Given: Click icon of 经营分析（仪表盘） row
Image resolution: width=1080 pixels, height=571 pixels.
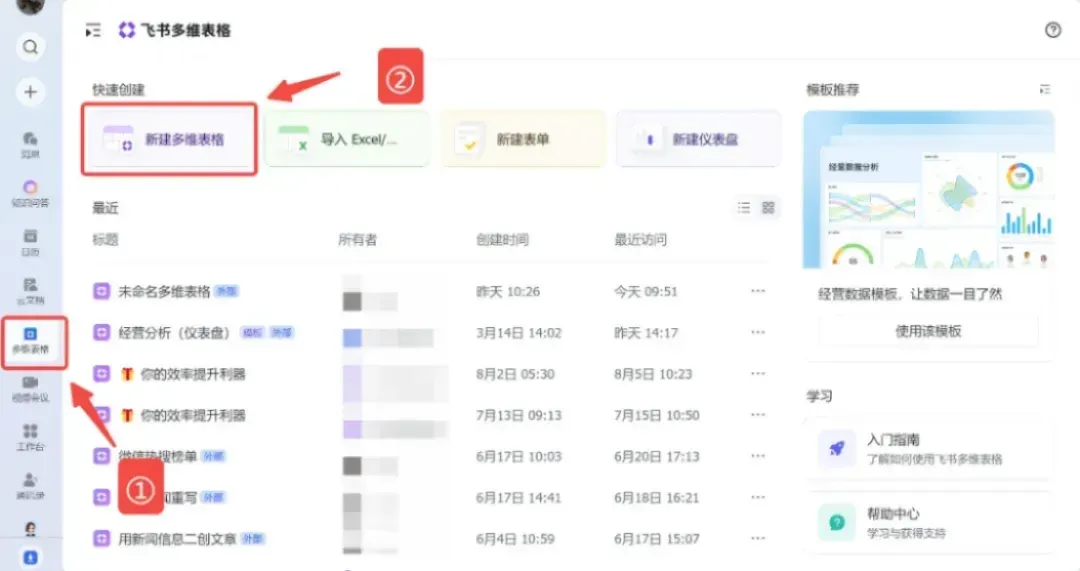Looking at the screenshot, I should pos(101,333).
